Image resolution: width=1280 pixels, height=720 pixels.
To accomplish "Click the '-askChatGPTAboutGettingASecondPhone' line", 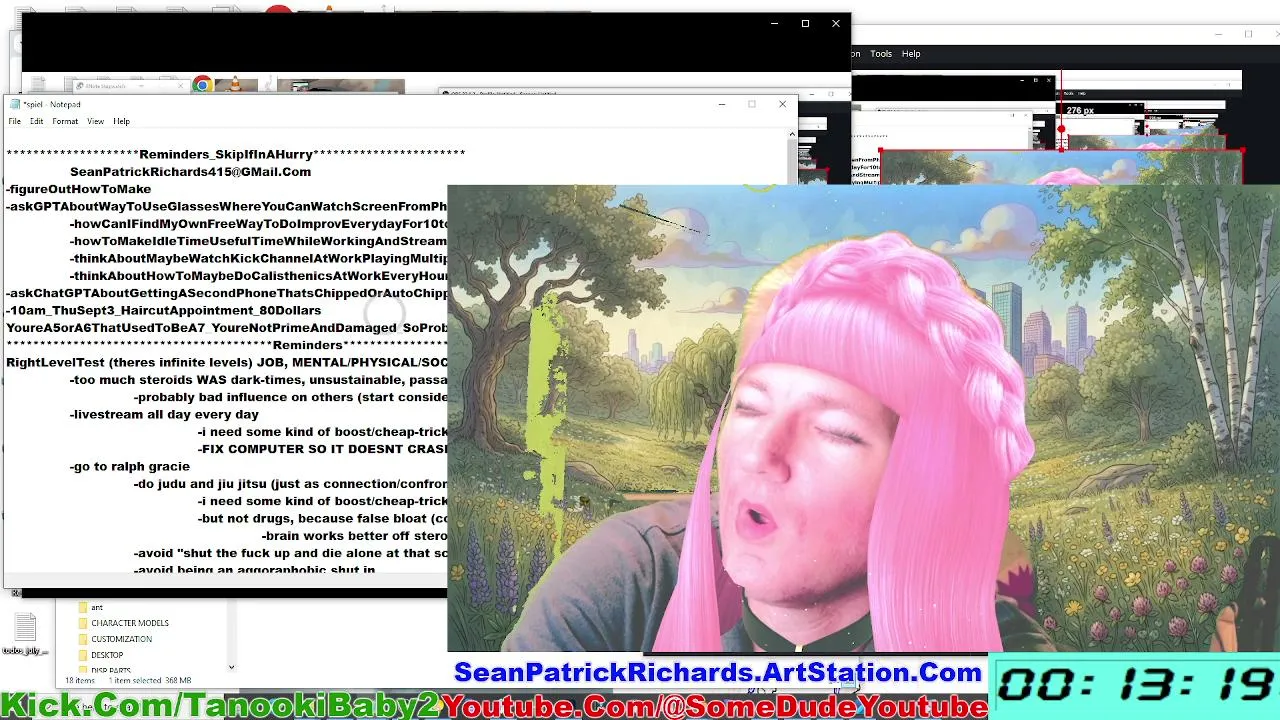I will coord(226,293).
